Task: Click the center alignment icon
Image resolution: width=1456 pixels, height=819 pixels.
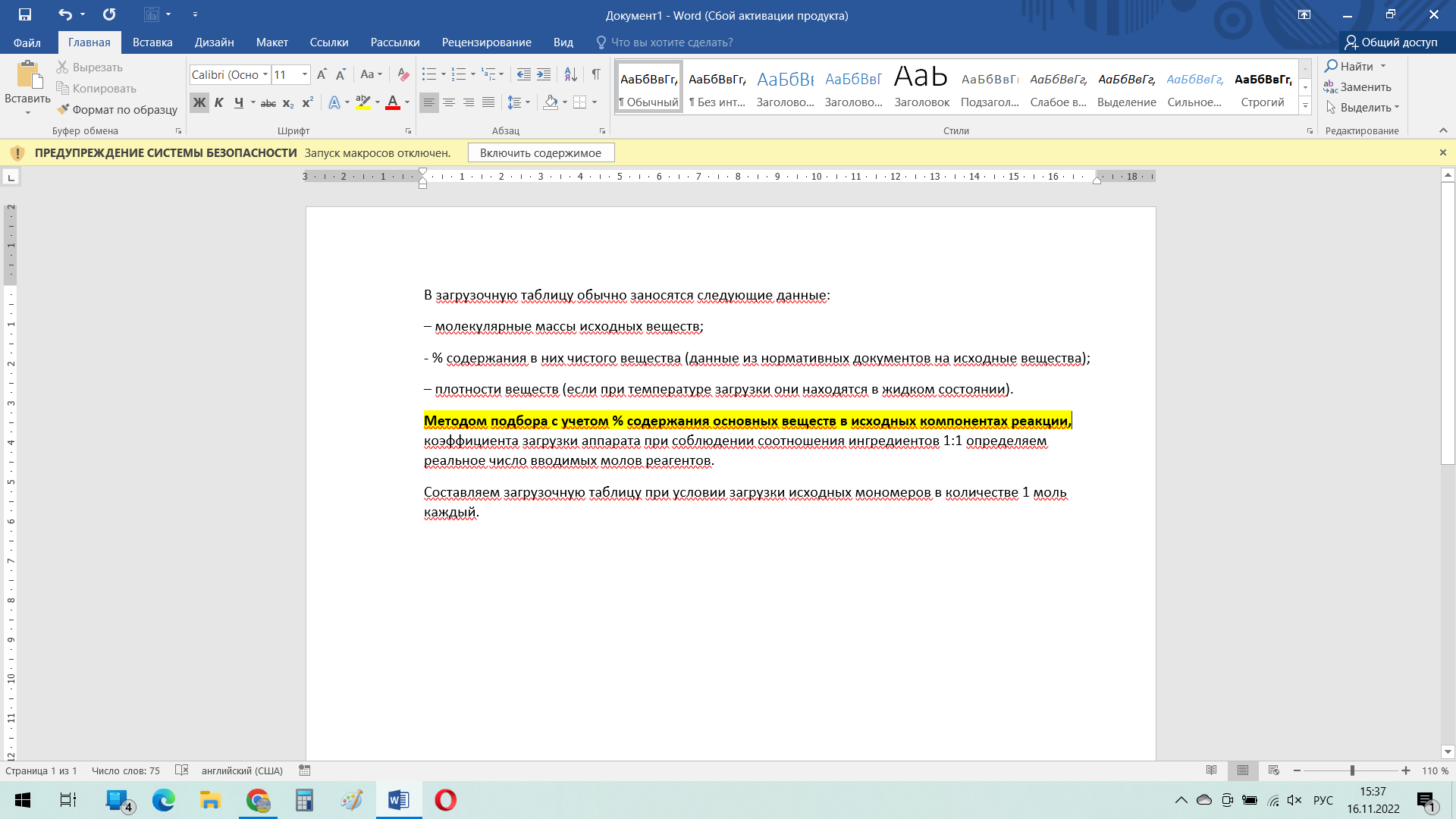Action: coord(449,102)
